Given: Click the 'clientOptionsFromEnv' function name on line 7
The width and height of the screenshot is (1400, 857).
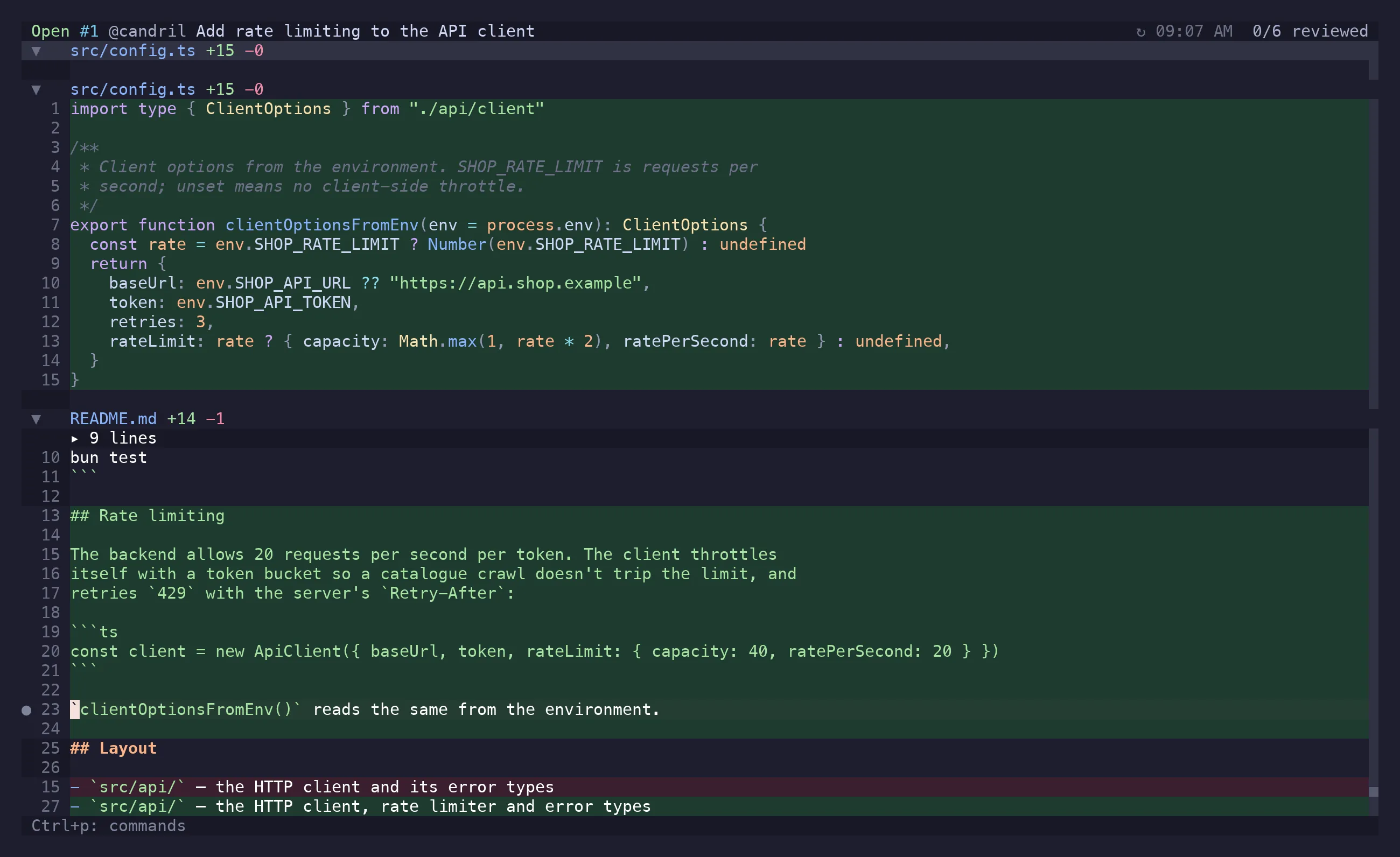Looking at the screenshot, I should [321, 226].
